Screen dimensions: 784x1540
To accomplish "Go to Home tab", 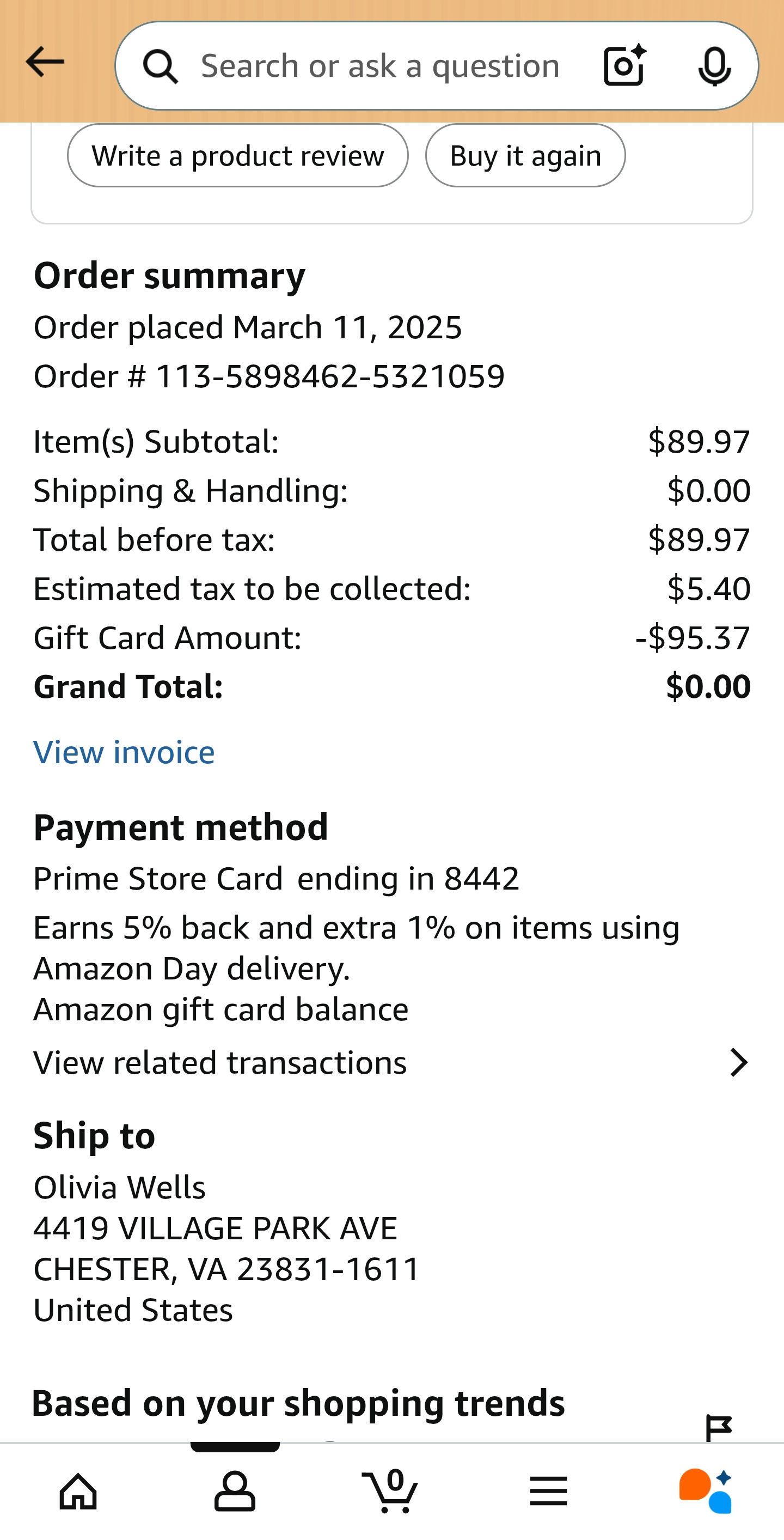I will 78,1491.
